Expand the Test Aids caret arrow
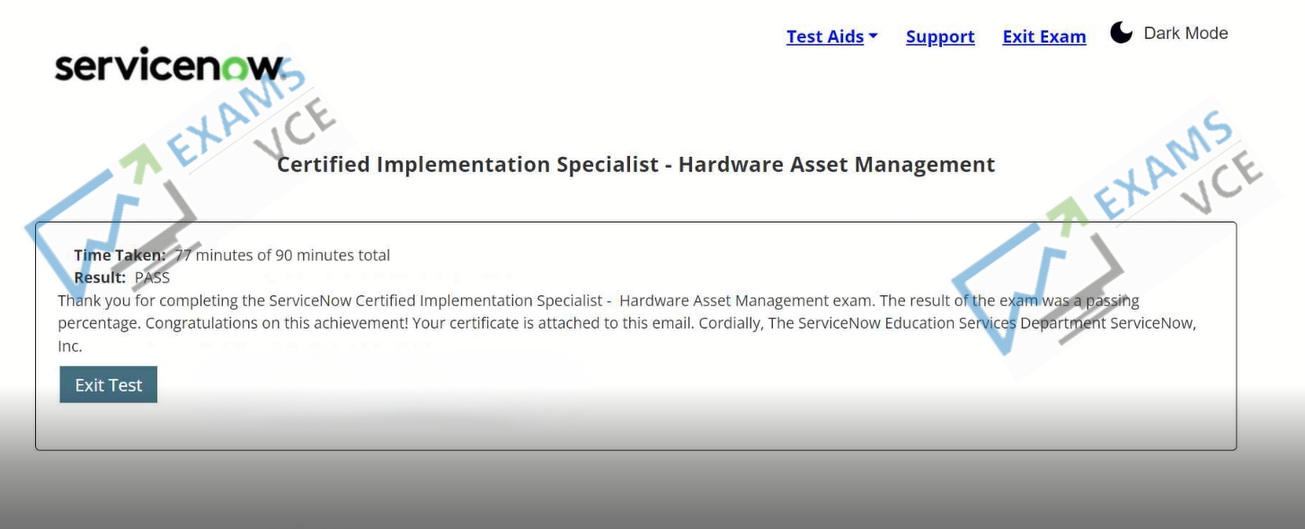The height and width of the screenshot is (529, 1305). point(873,36)
